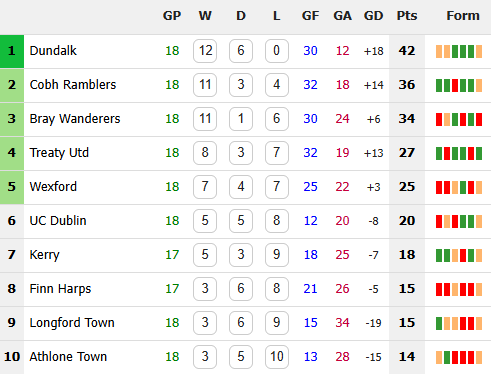Click the GD column header
491x374 pixels.
[x=373, y=16]
